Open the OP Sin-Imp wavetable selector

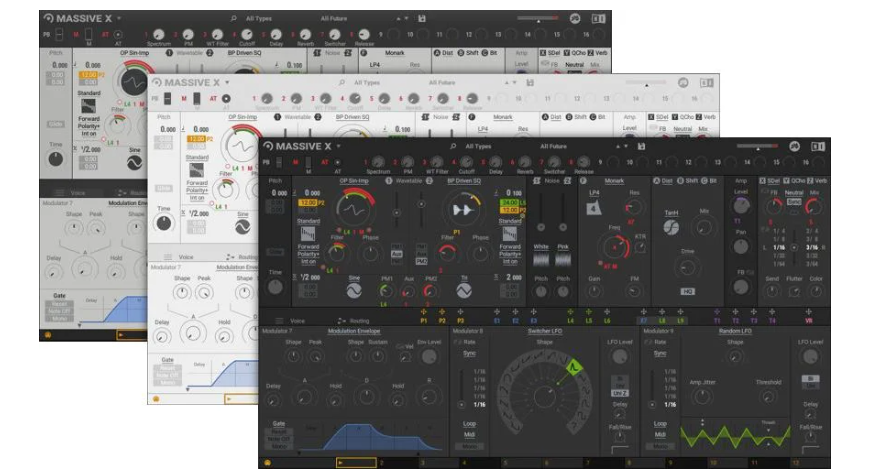[x=354, y=181]
